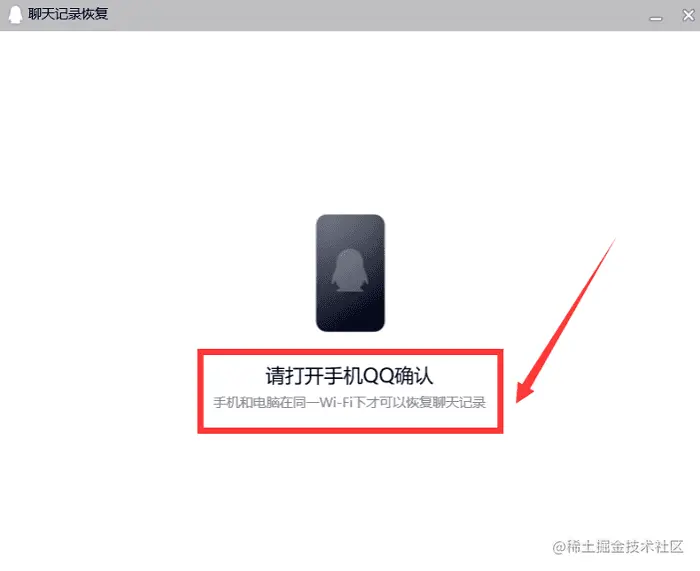700x571 pixels.
Task: Minimize the 聊天记录恢复 window
Action: point(655,19)
